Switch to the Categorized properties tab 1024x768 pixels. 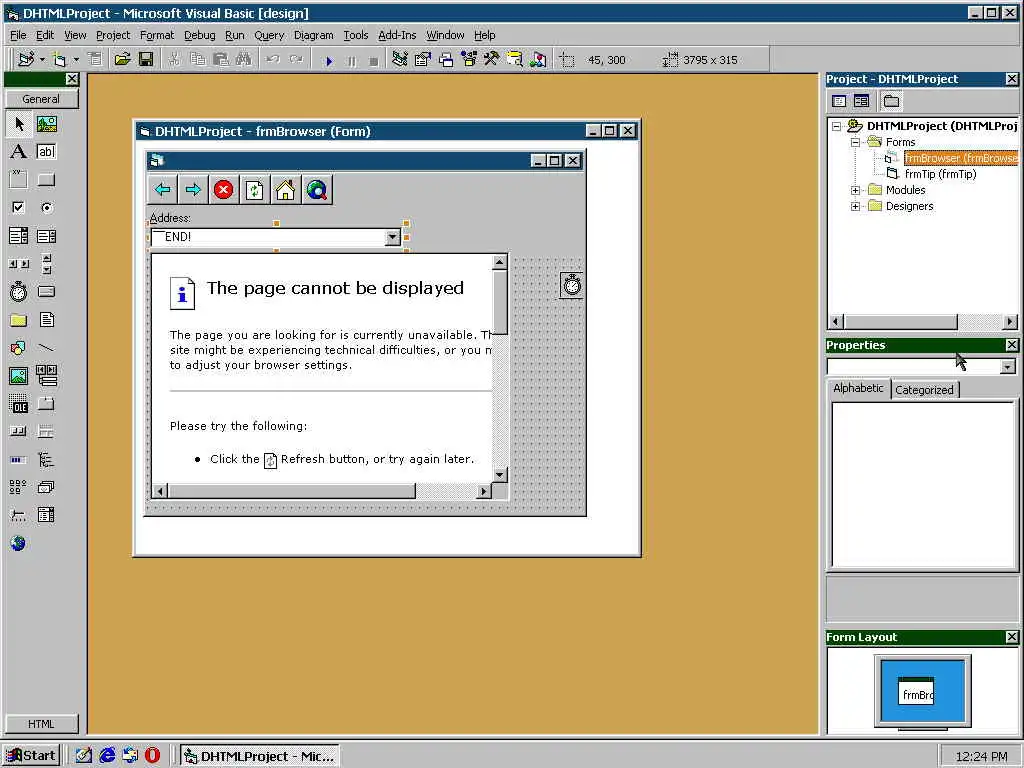point(924,390)
